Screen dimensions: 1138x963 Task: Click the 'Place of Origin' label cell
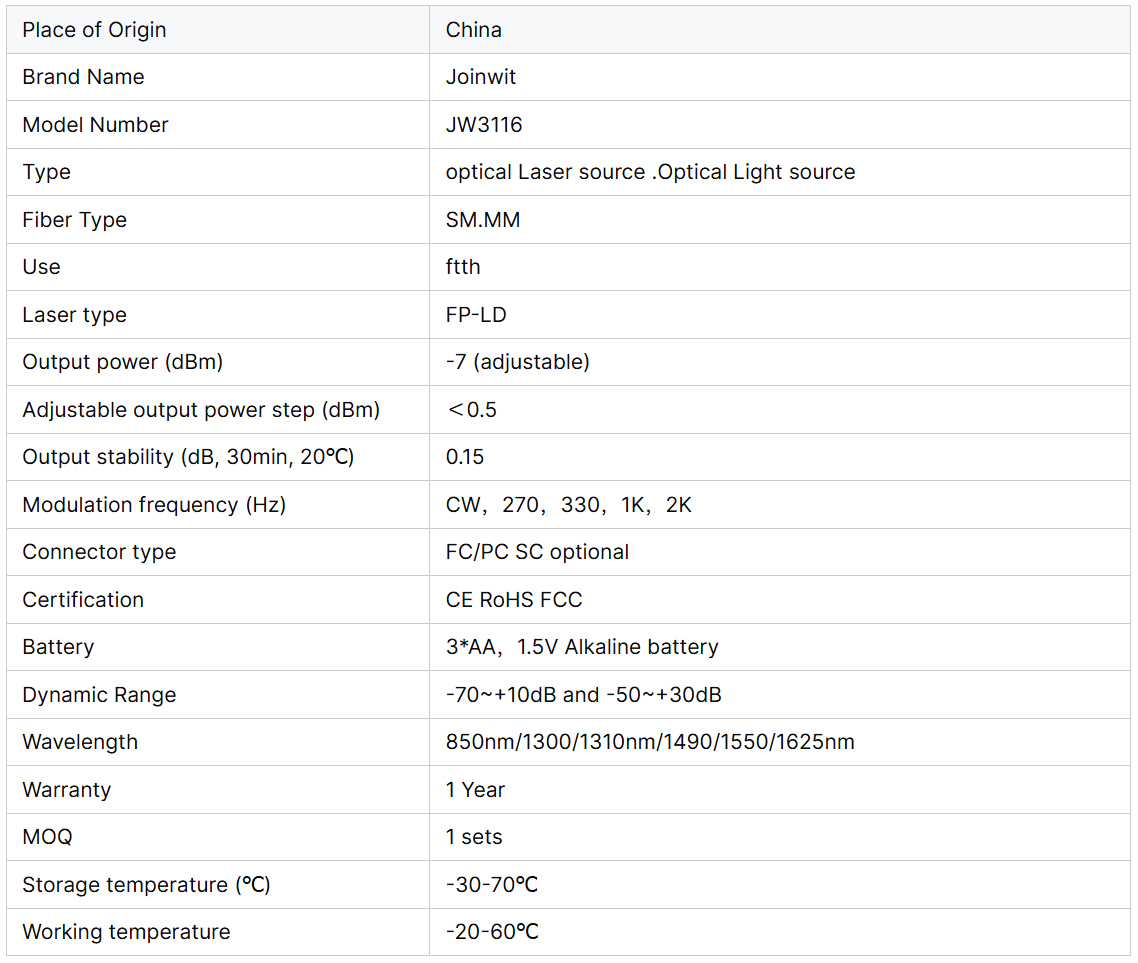point(94,30)
